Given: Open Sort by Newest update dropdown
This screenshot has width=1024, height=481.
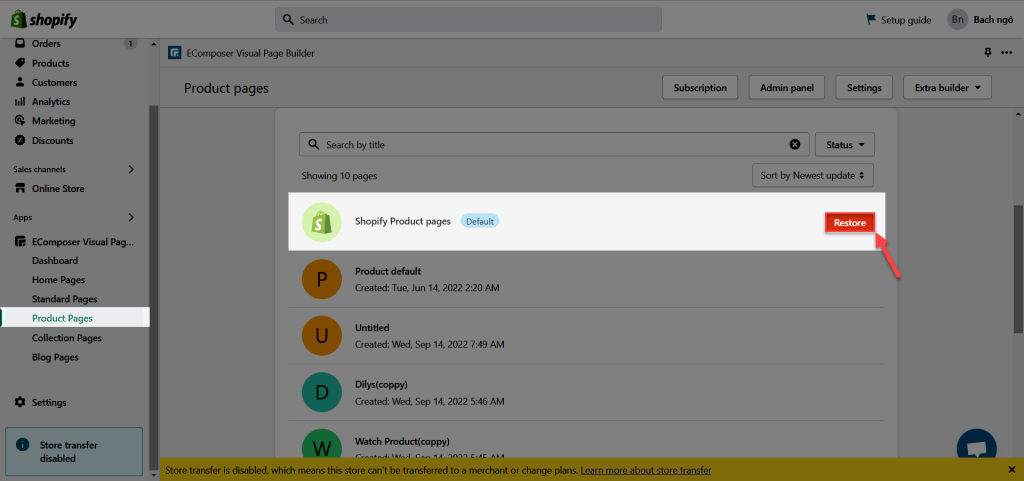Looking at the screenshot, I should (x=812, y=175).
